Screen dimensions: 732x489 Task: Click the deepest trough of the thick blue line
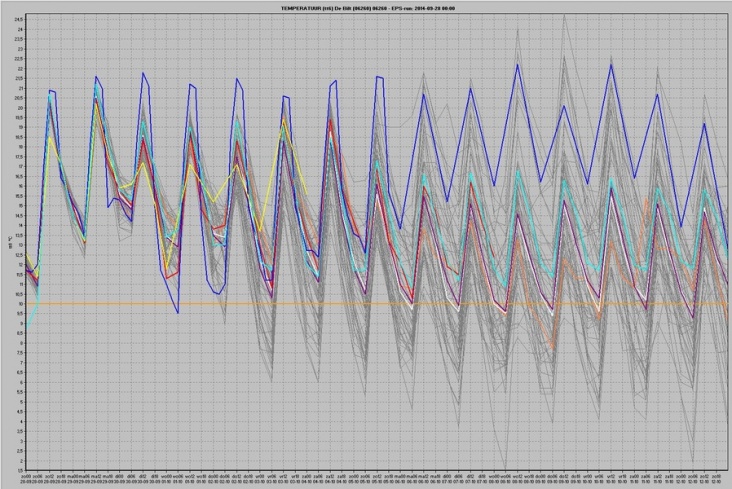click(178, 313)
